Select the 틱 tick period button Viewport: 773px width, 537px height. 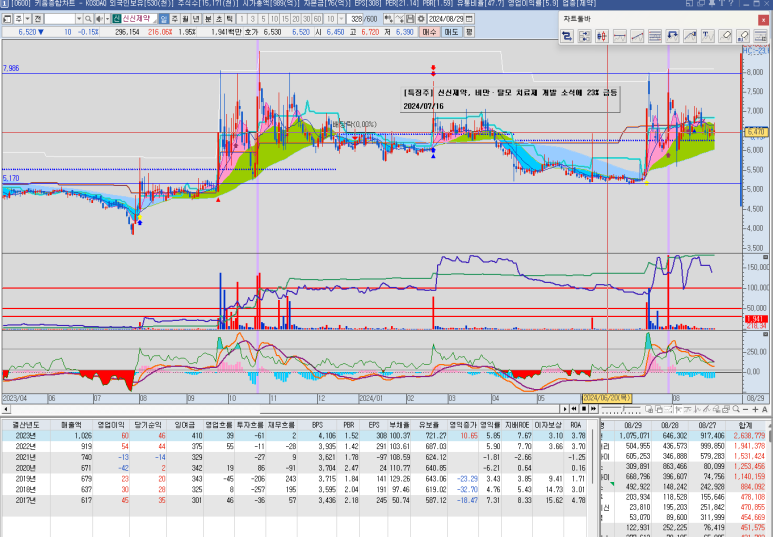click(x=230, y=19)
